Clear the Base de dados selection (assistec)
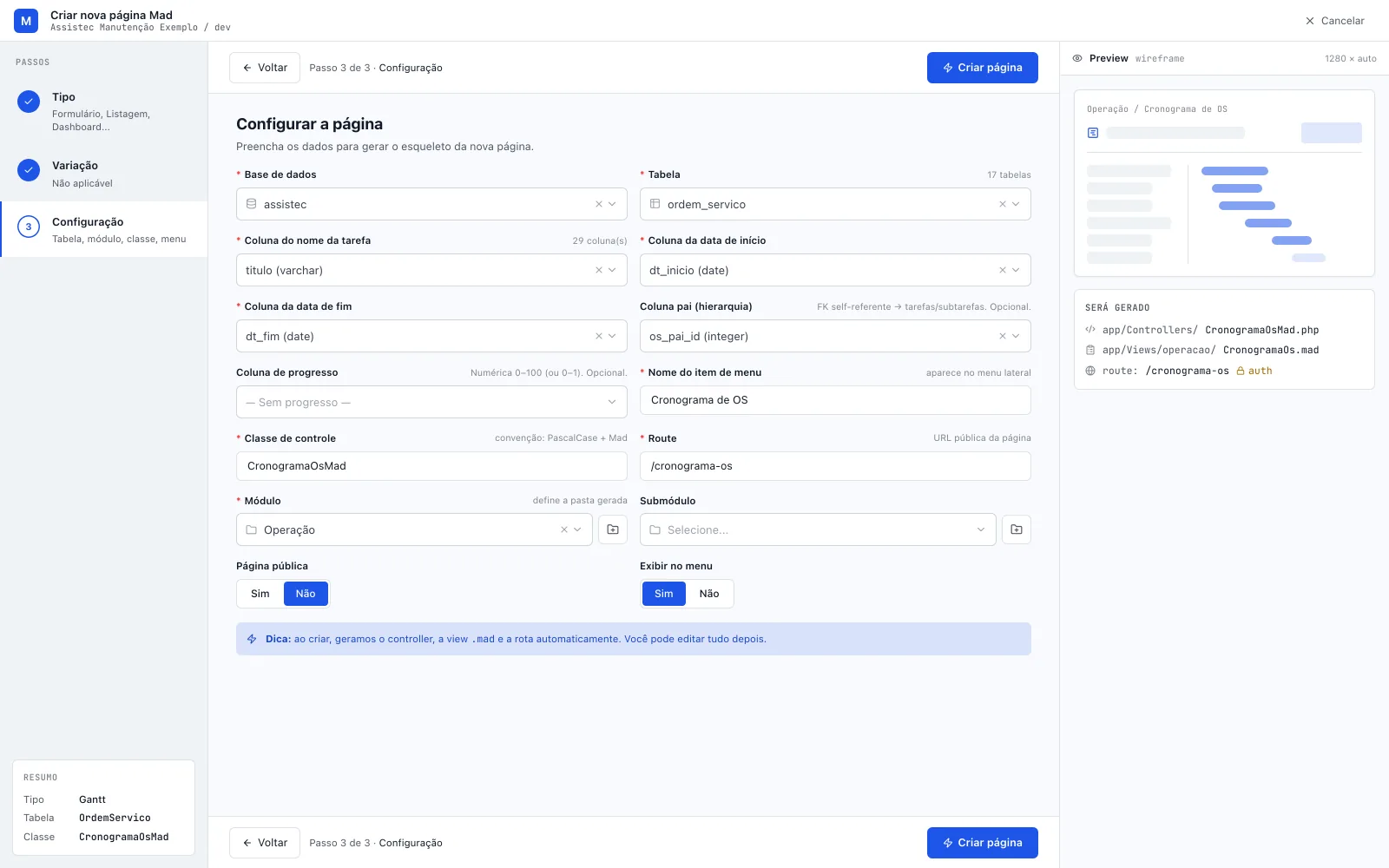 (x=599, y=204)
